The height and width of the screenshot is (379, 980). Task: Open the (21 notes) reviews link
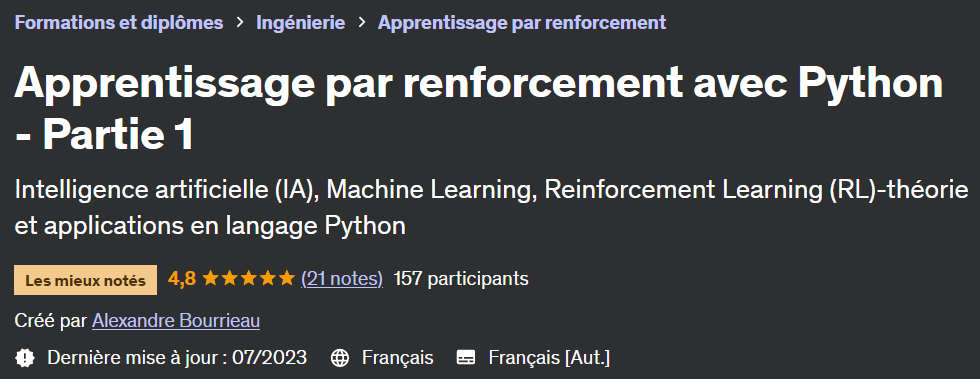342,279
